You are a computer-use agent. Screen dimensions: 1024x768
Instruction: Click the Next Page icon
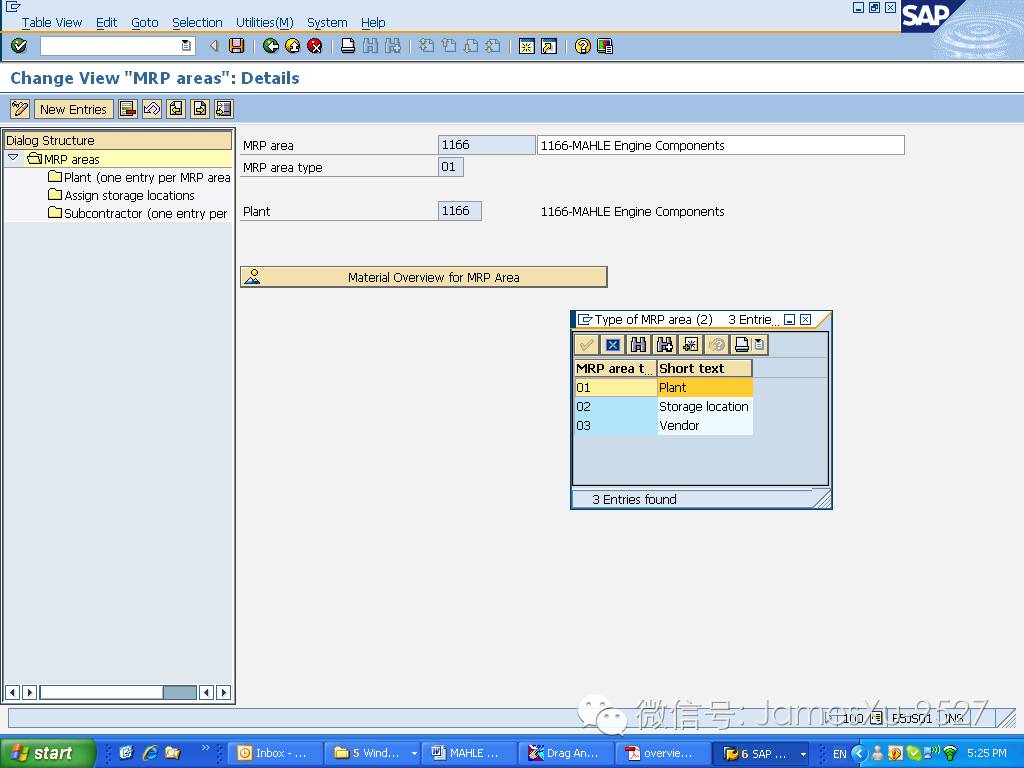471,46
